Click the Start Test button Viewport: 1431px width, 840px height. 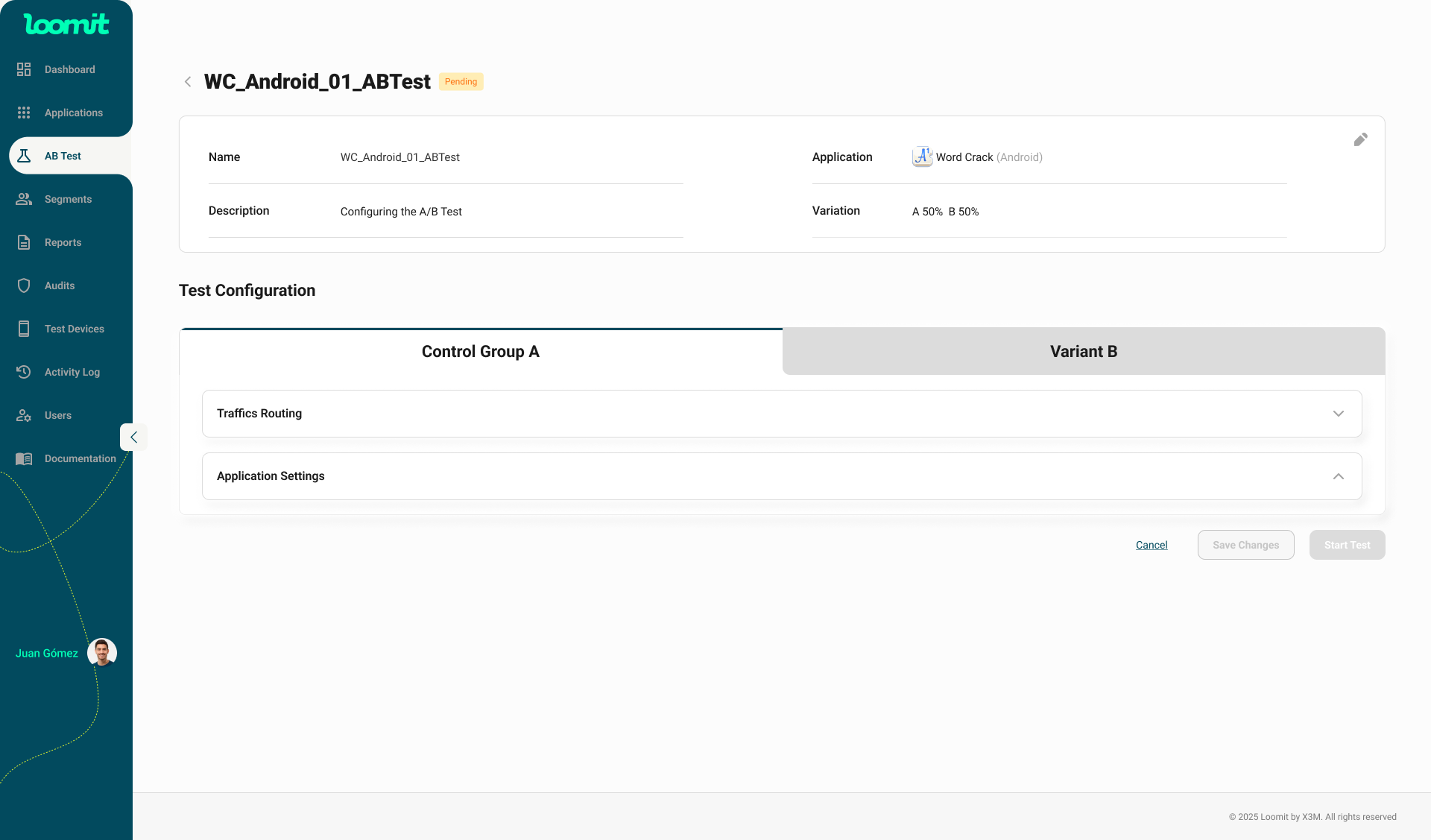(1347, 545)
